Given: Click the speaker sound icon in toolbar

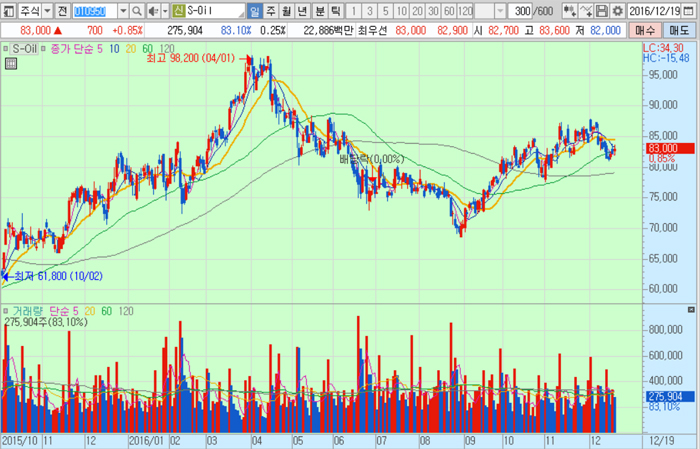Looking at the screenshot, I should tap(152, 10).
